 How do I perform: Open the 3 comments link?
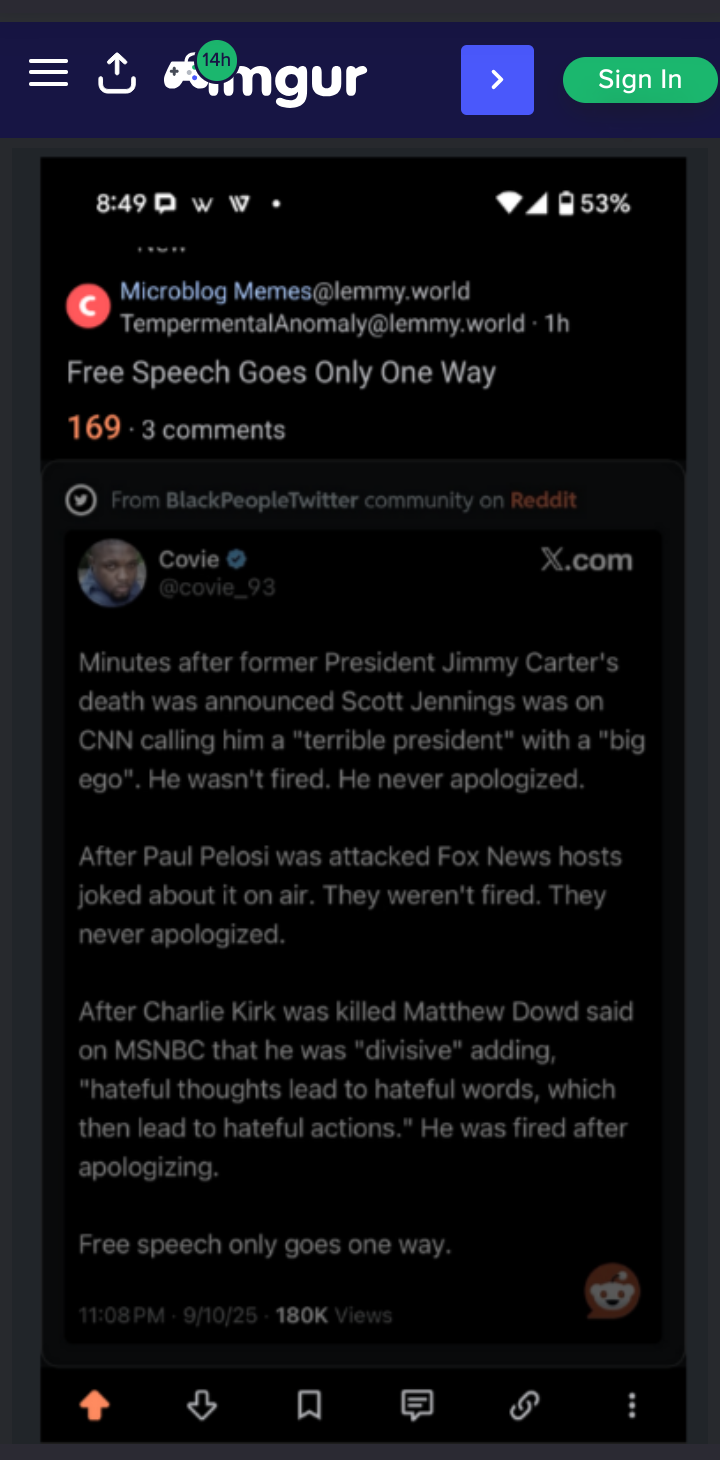[213, 430]
